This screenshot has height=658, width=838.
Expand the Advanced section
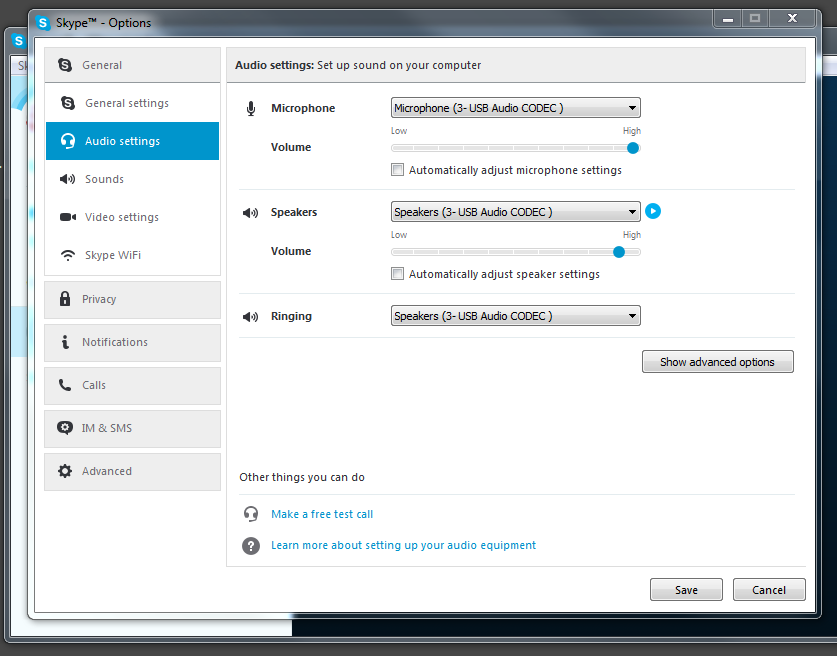point(133,471)
